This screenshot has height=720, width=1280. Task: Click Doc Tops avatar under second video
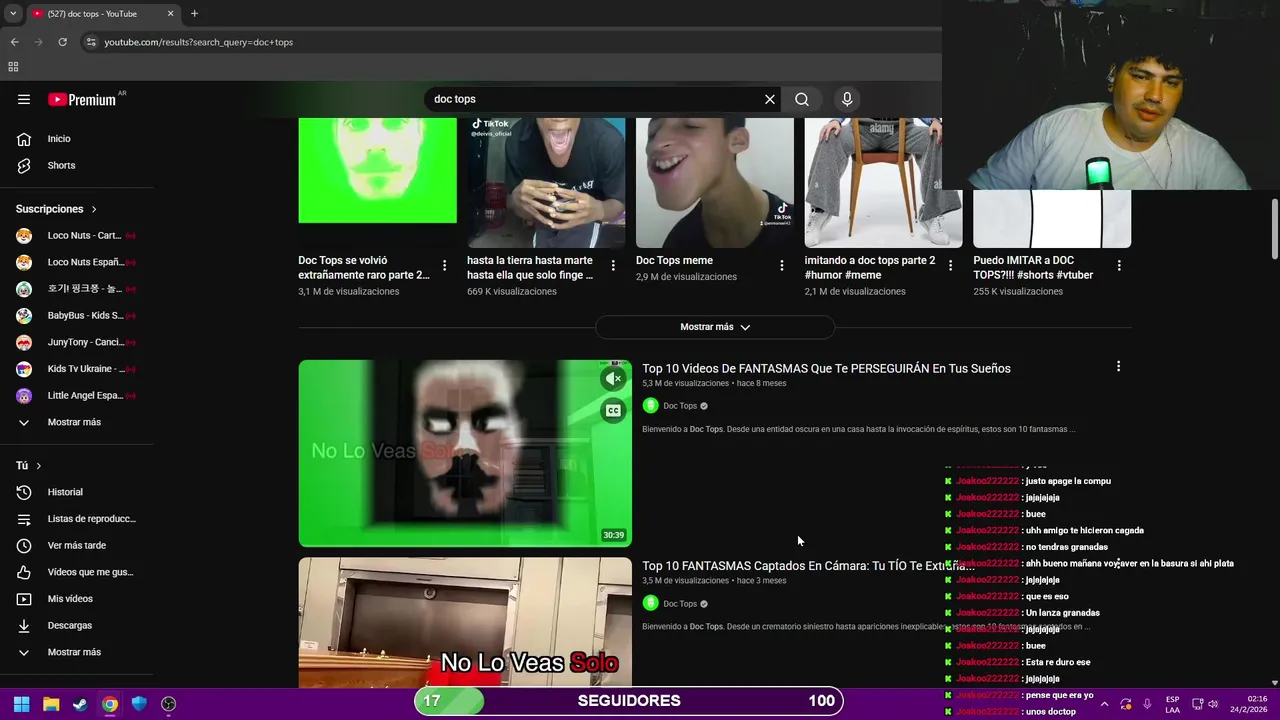650,604
